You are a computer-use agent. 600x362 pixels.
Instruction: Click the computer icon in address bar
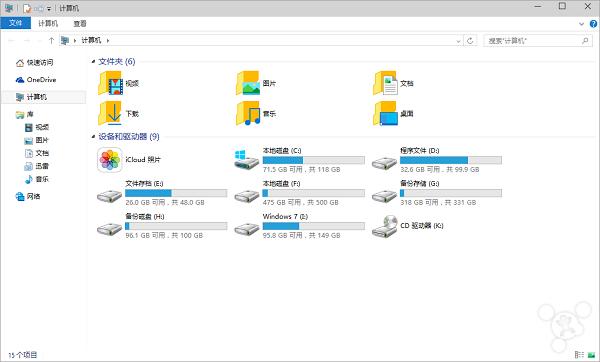(x=65, y=40)
